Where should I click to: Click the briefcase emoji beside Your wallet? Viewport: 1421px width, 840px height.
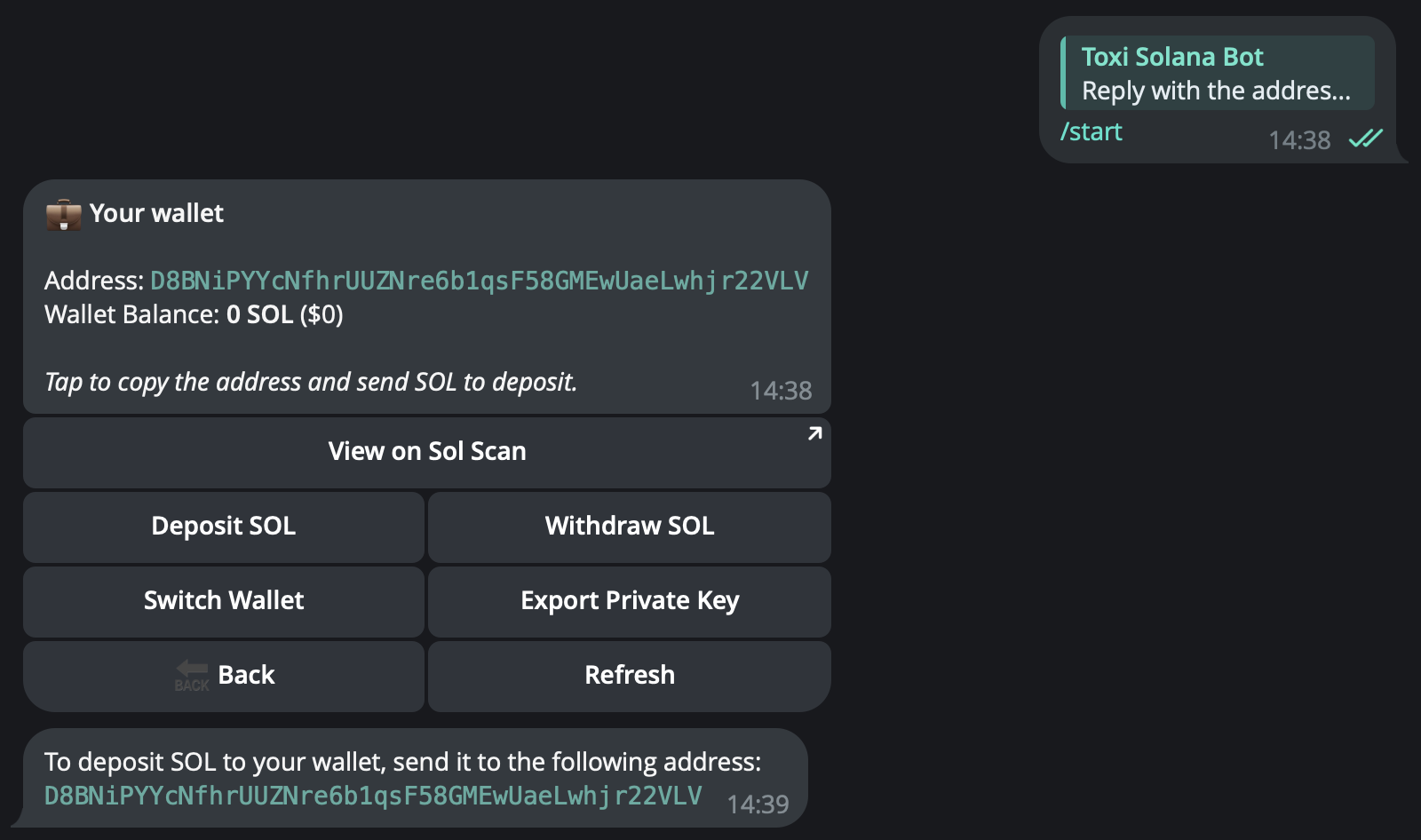(x=63, y=215)
